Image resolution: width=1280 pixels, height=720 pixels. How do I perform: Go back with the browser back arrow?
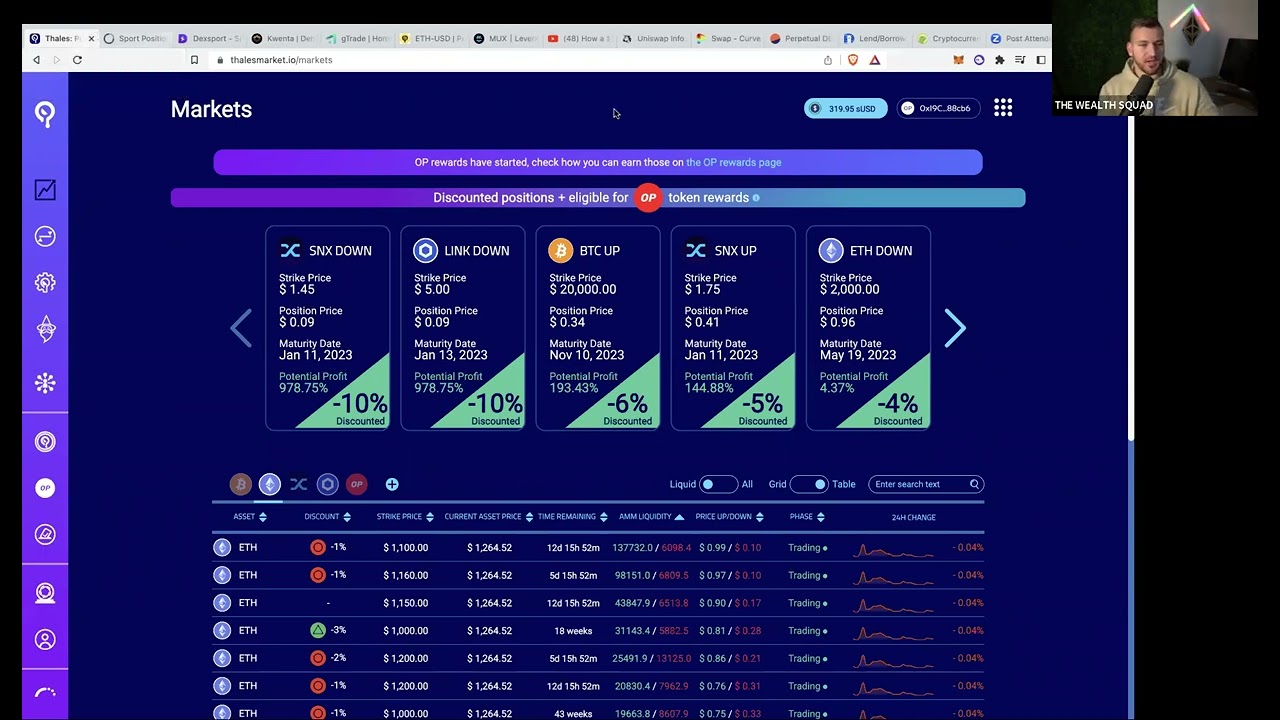37,60
